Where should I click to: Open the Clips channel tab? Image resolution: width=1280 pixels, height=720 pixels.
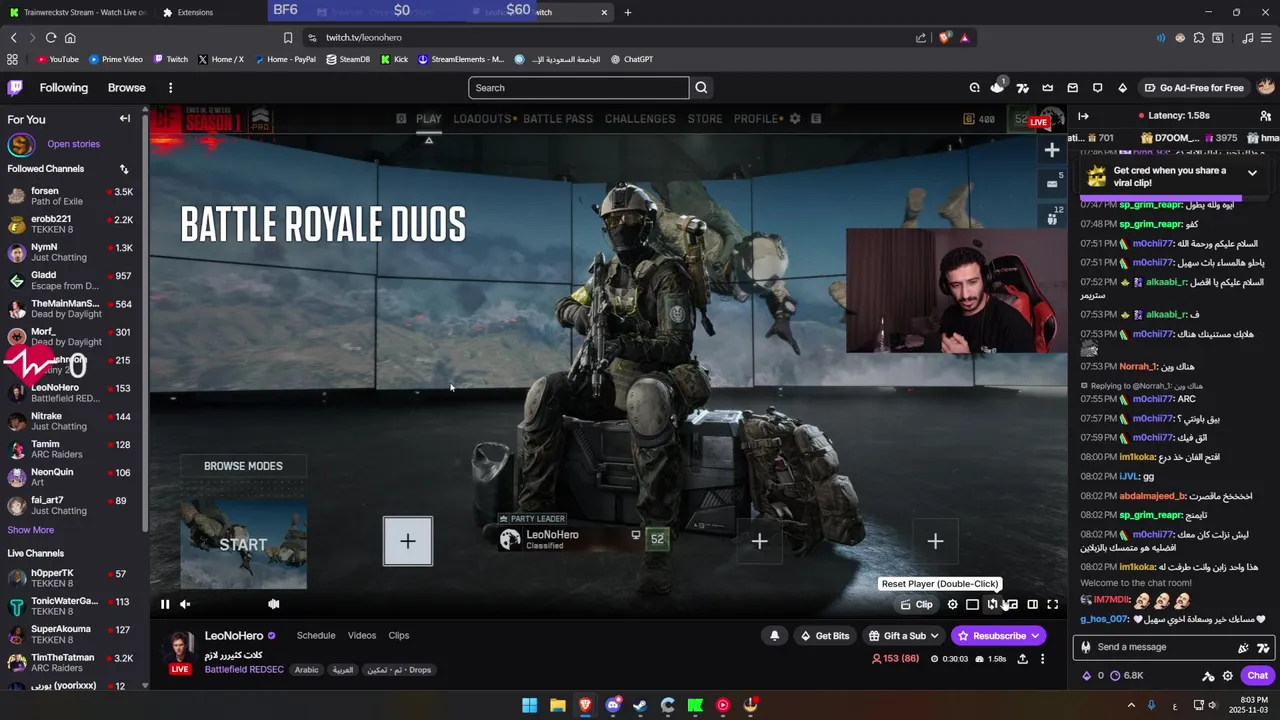tap(399, 636)
